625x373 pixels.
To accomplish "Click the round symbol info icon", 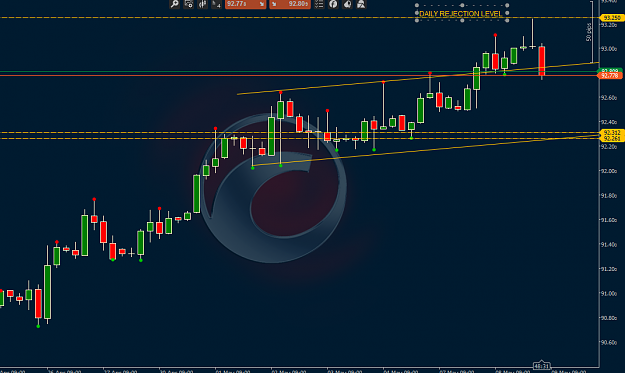I will click(333, 4).
